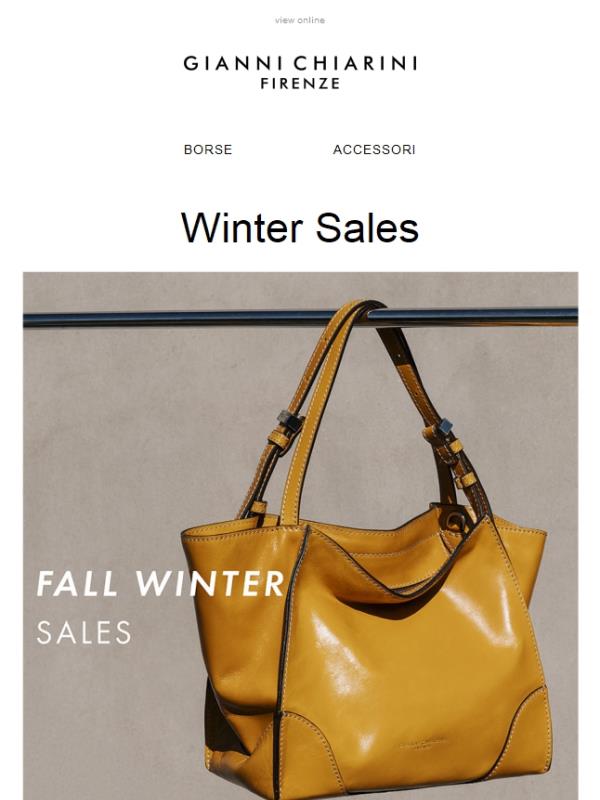Click the embossed brand stamp on bag
This screenshot has height=800, width=600.
tap(422, 743)
